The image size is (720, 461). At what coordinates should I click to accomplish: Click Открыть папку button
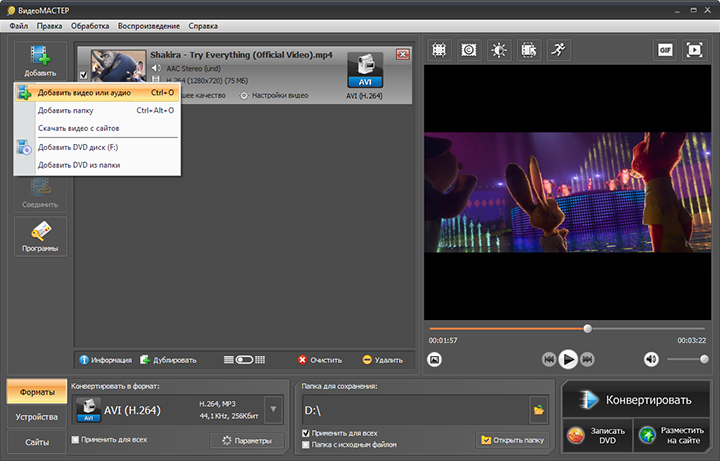tap(512, 440)
